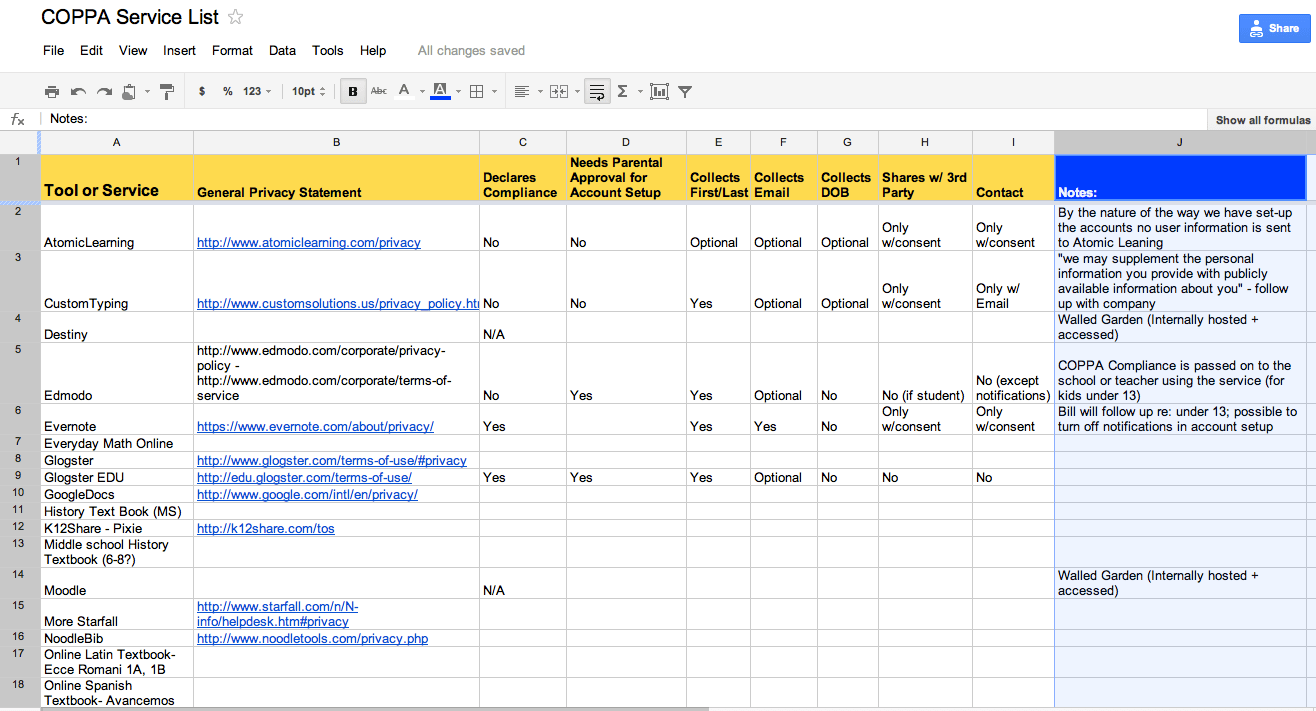Click the Filter funnel icon
Screen dimensions: 1316x711
[685, 91]
